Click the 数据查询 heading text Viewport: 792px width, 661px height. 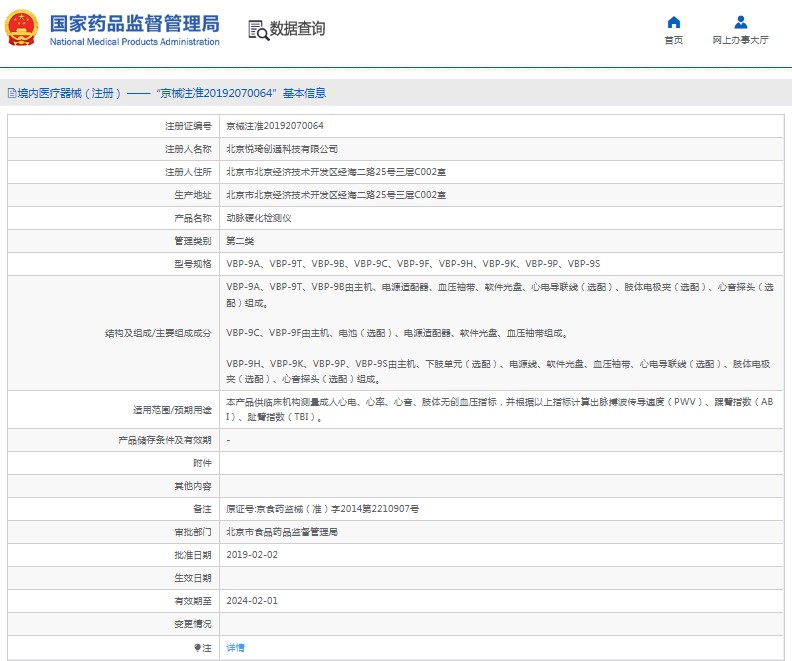(x=297, y=28)
